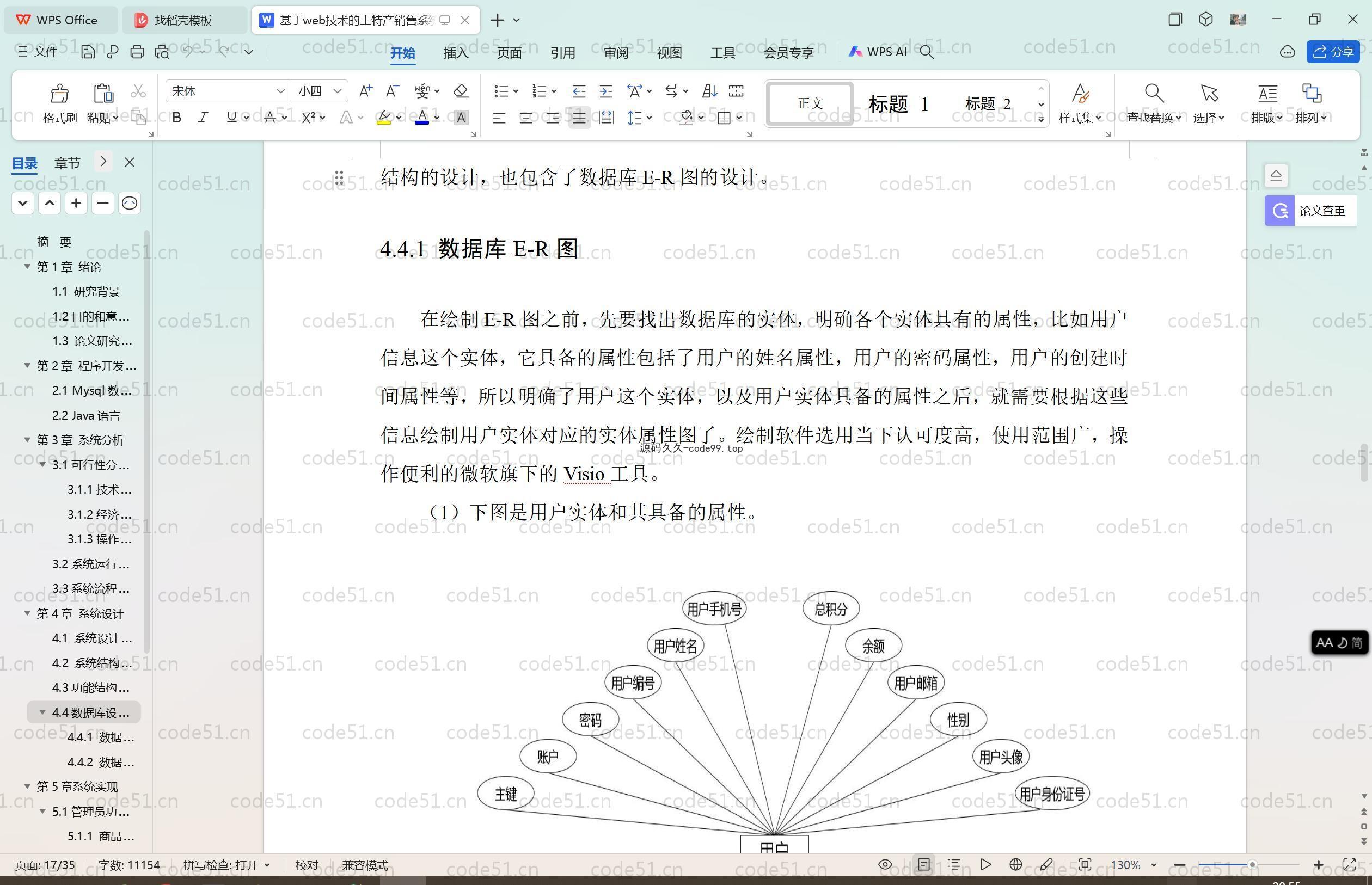Expand the styles gallery more arrow
The width and height of the screenshot is (1372, 885).
[x=1041, y=119]
